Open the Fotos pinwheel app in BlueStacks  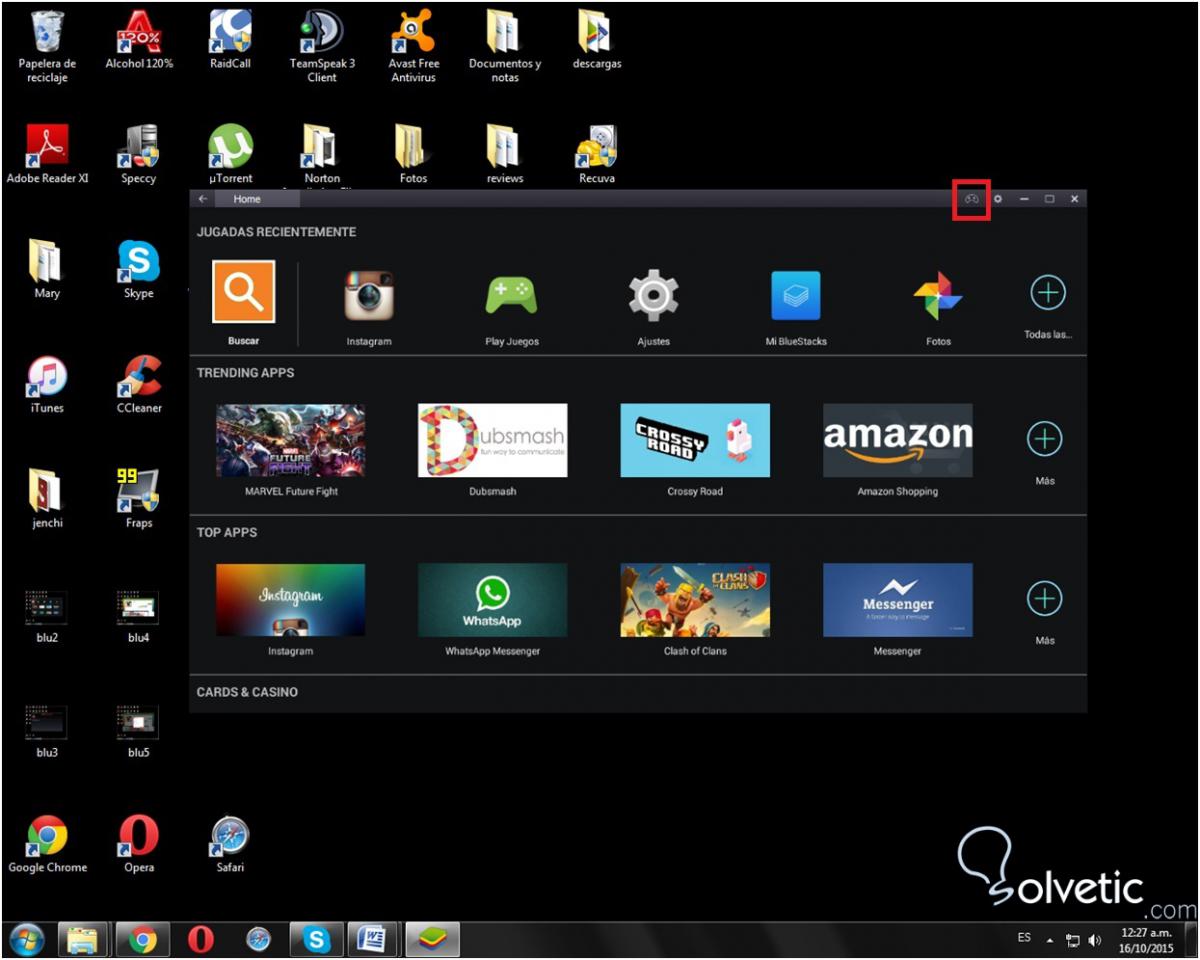point(938,295)
